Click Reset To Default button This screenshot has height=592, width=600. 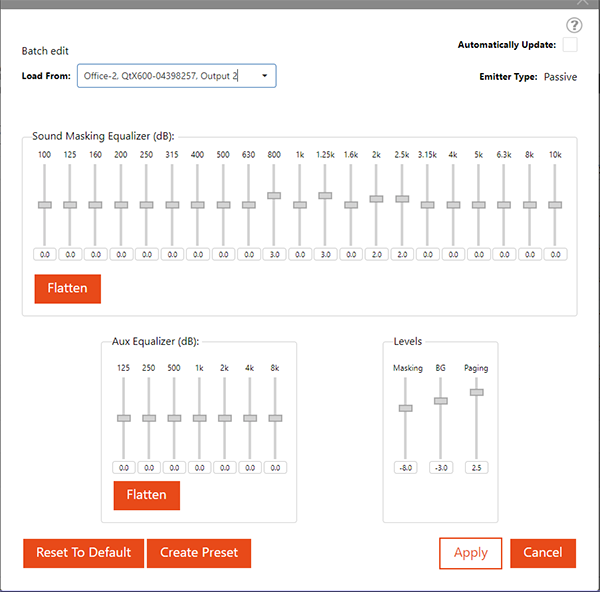pyautogui.click(x=83, y=553)
